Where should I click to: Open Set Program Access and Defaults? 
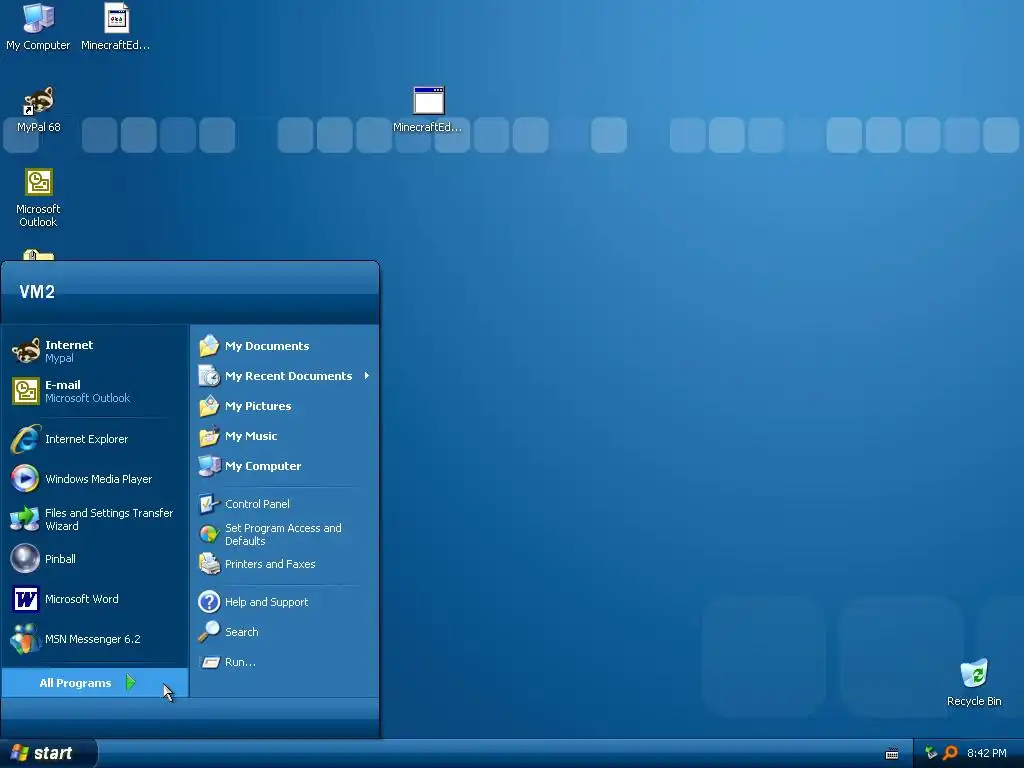tap(285, 534)
